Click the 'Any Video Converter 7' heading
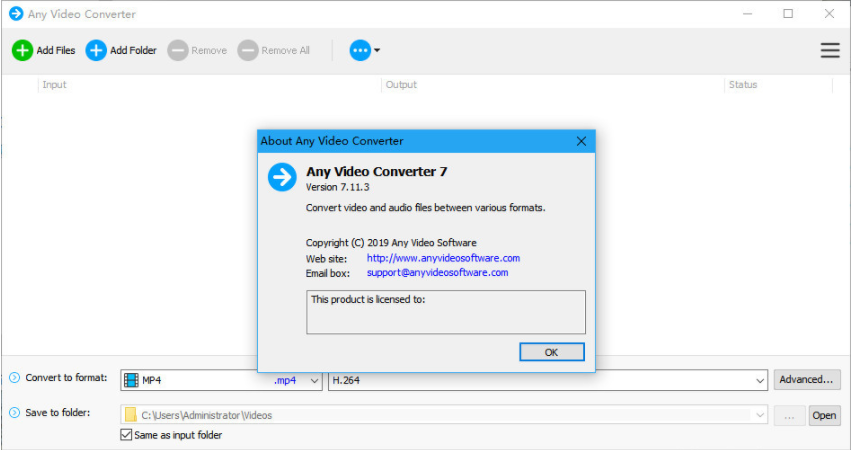Viewport: 852px width, 450px height. [377, 172]
